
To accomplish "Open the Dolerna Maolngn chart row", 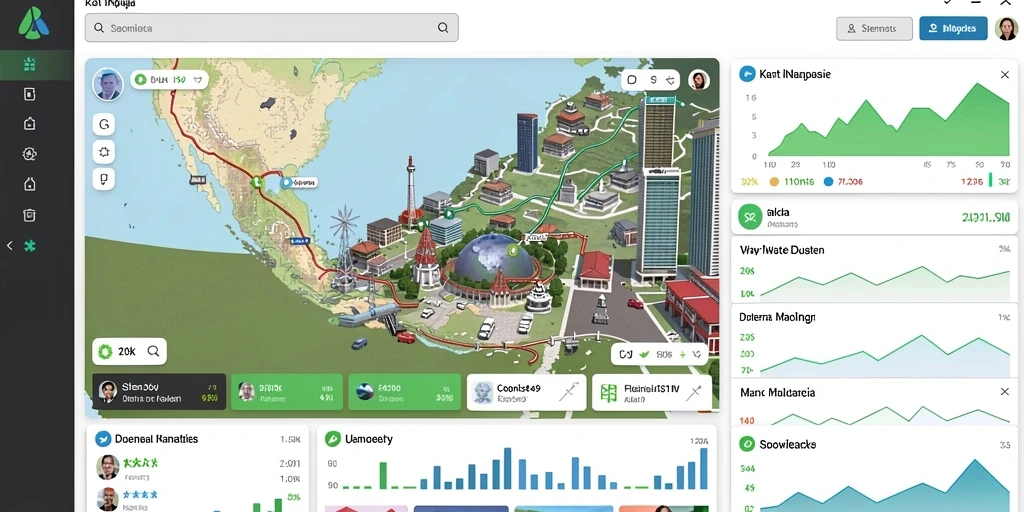I will [874, 340].
